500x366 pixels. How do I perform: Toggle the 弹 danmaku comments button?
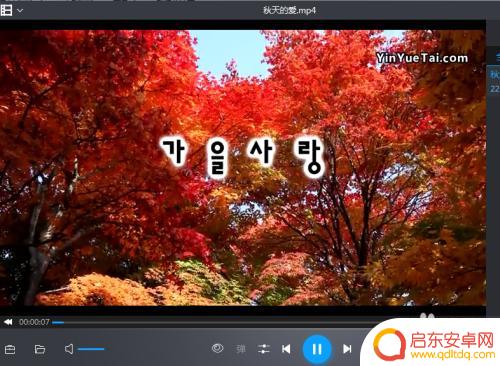(241, 349)
